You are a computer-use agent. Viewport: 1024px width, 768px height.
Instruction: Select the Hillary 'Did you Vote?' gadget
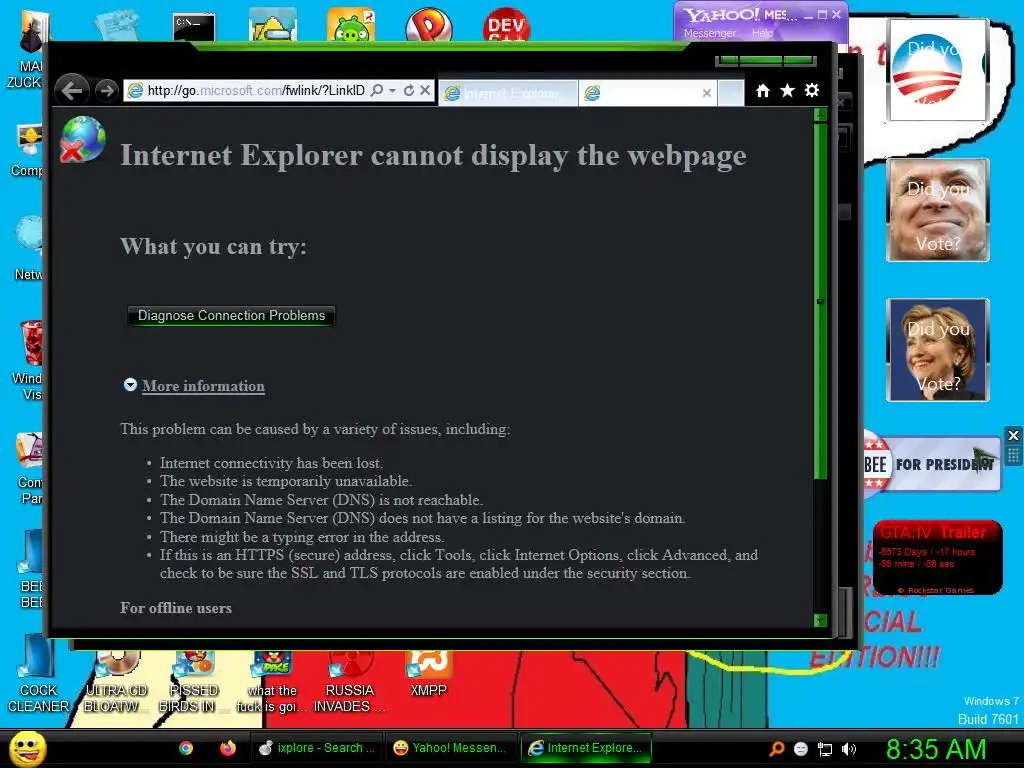point(938,349)
